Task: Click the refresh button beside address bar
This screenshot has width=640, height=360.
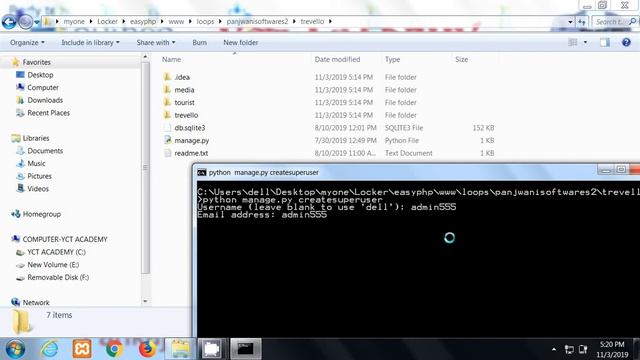Action: (x=582, y=22)
